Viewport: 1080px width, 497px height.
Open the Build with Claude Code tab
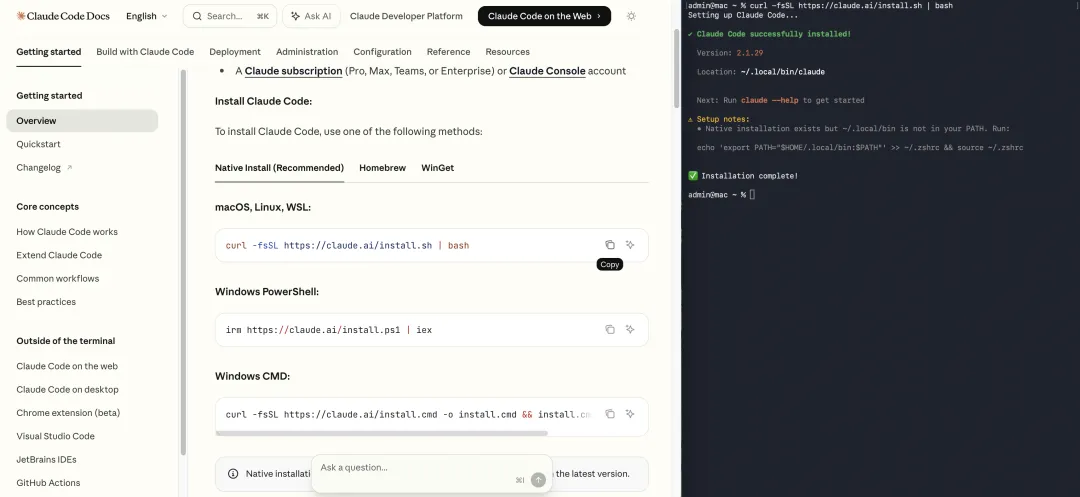coord(145,52)
